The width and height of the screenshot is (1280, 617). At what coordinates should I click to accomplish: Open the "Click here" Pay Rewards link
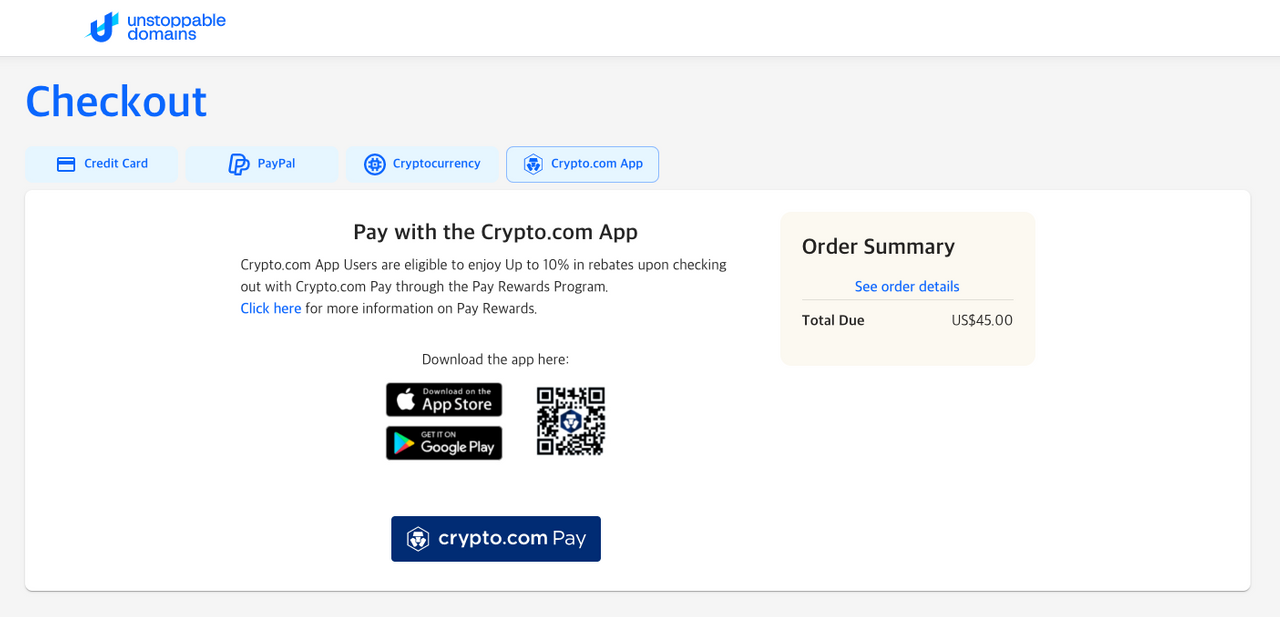click(270, 309)
